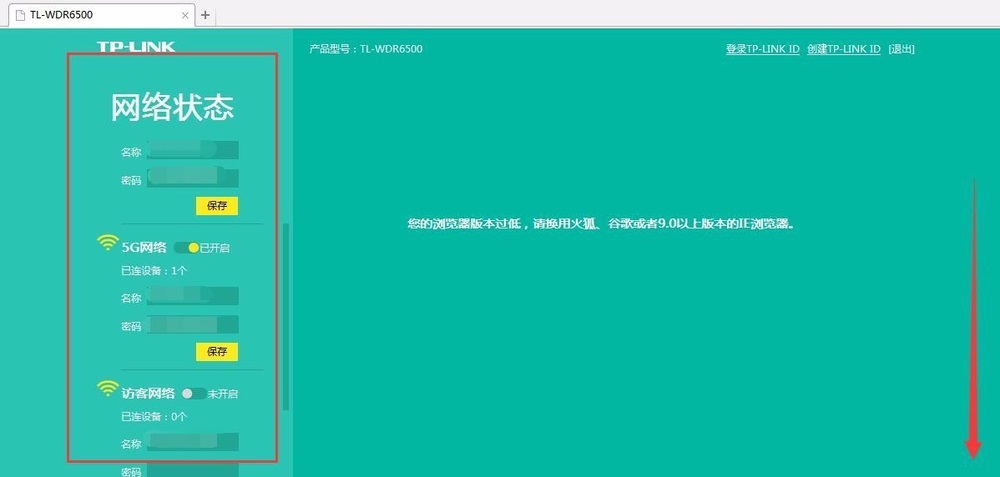Viewport: 1000px width, 477px height.
Task: Click the 访客网络 名称 input field
Action: [192, 441]
